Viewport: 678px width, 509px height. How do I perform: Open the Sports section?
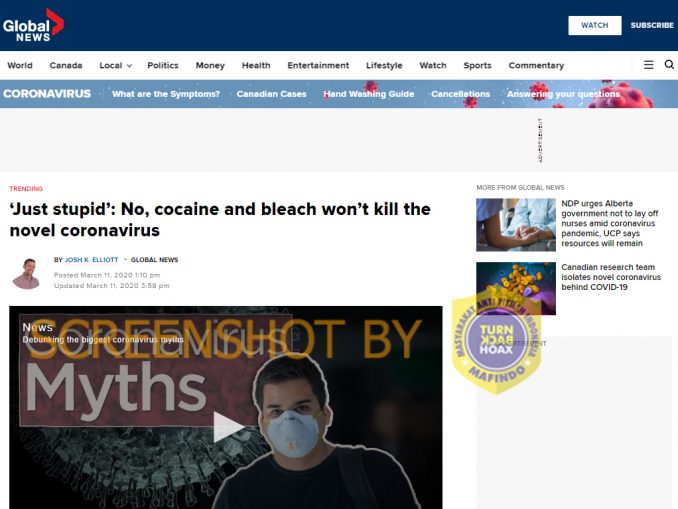pyautogui.click(x=477, y=65)
